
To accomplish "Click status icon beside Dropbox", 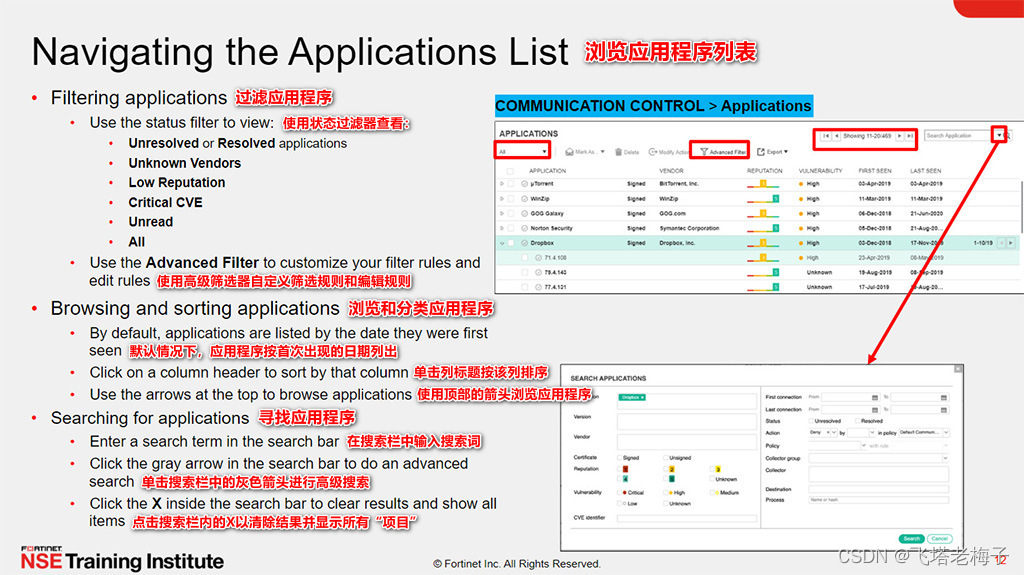I will coord(524,242).
